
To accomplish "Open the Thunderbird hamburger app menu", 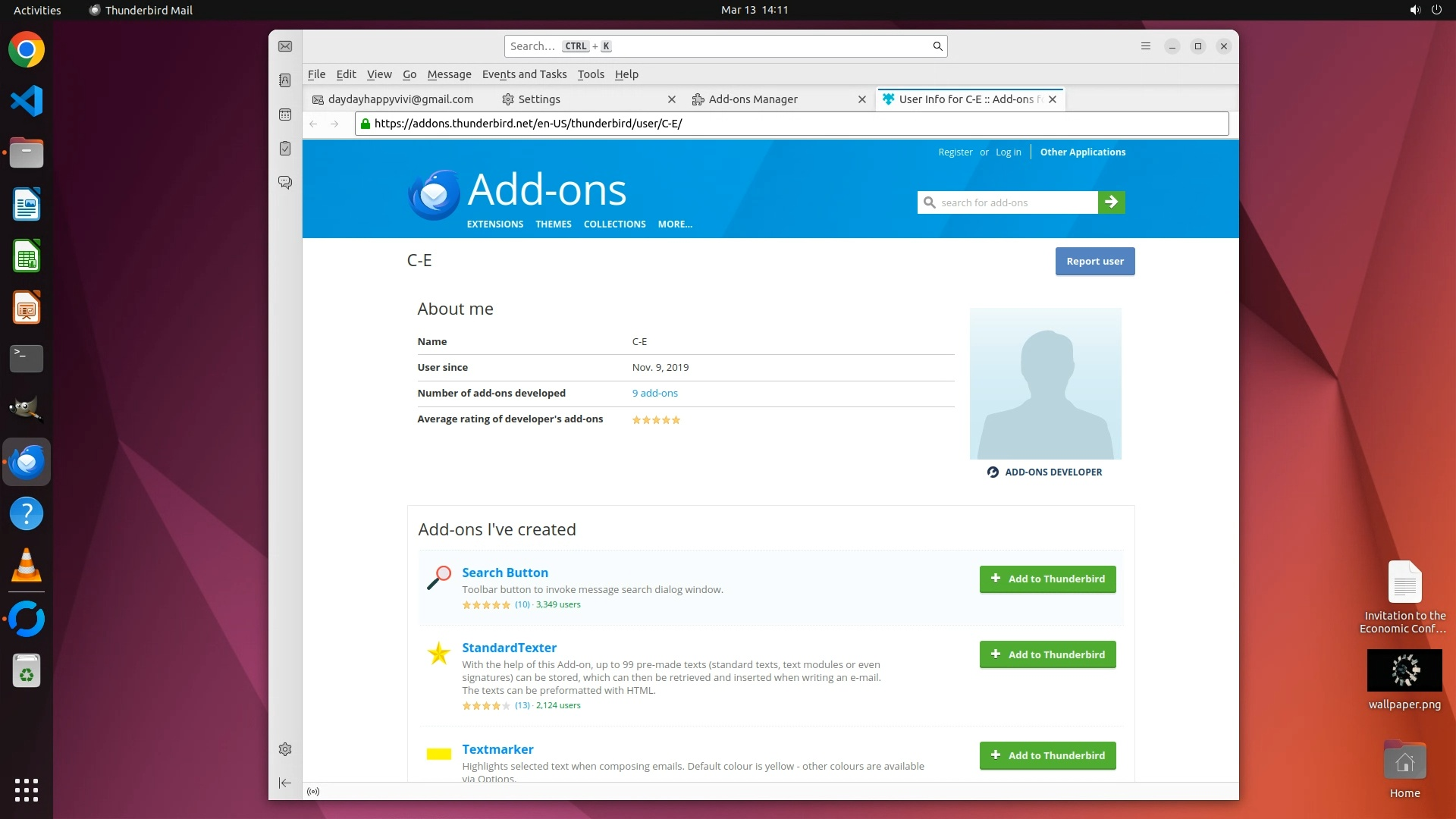I will pos(1146,46).
